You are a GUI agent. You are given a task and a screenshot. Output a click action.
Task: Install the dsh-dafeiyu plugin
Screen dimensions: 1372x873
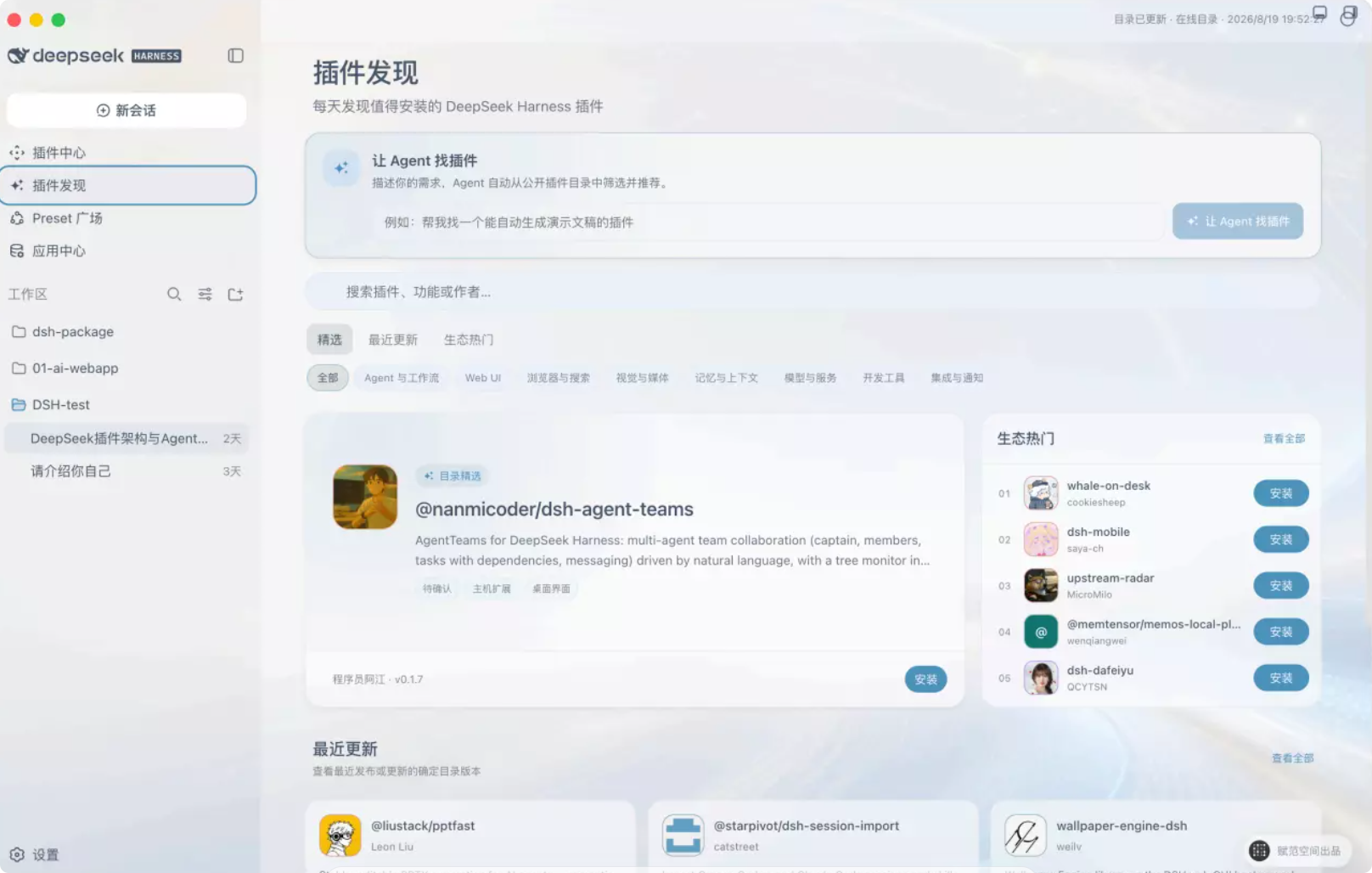[x=1281, y=678]
